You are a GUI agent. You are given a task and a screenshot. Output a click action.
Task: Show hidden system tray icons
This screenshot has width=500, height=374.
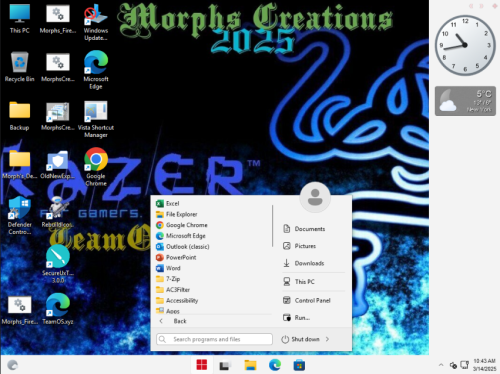pyautogui.click(x=441, y=365)
